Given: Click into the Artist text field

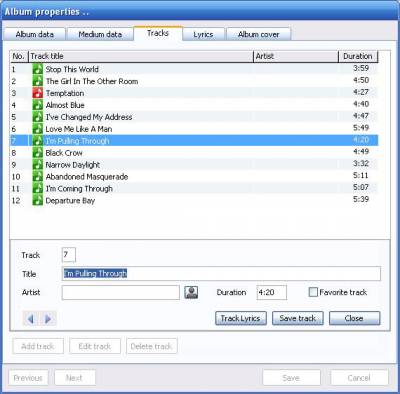Looking at the screenshot, I should coord(121,292).
